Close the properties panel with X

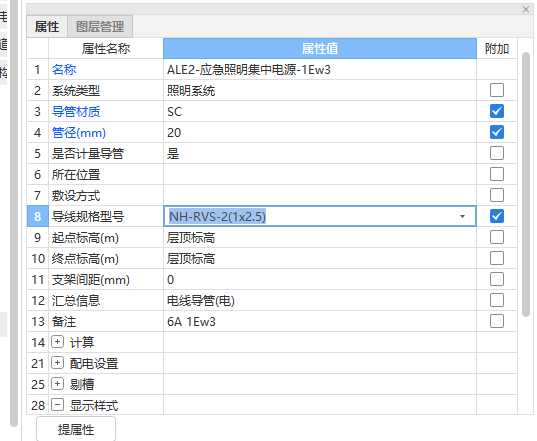(x=526, y=9)
